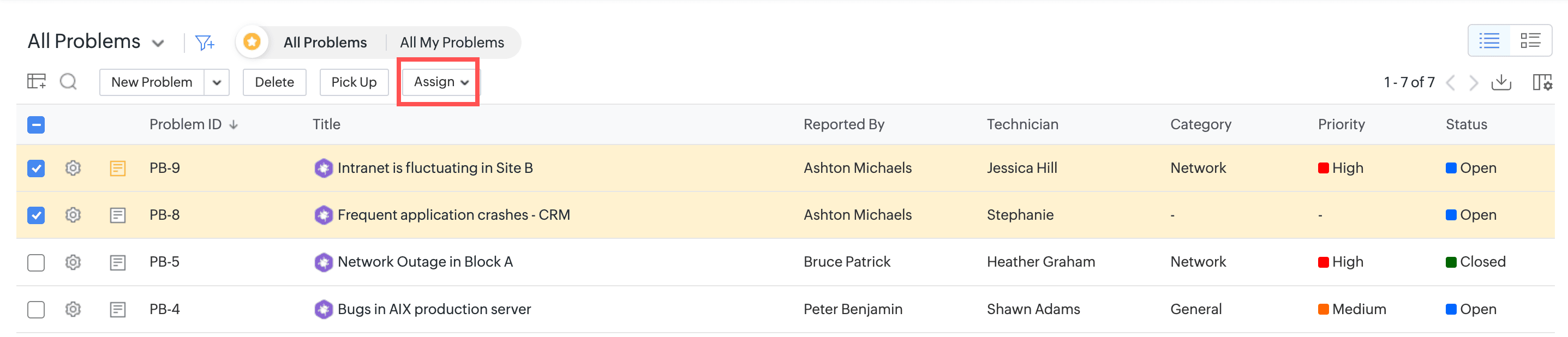This screenshot has height=337, width=1568.
Task: Click the Delete button
Action: point(274,82)
